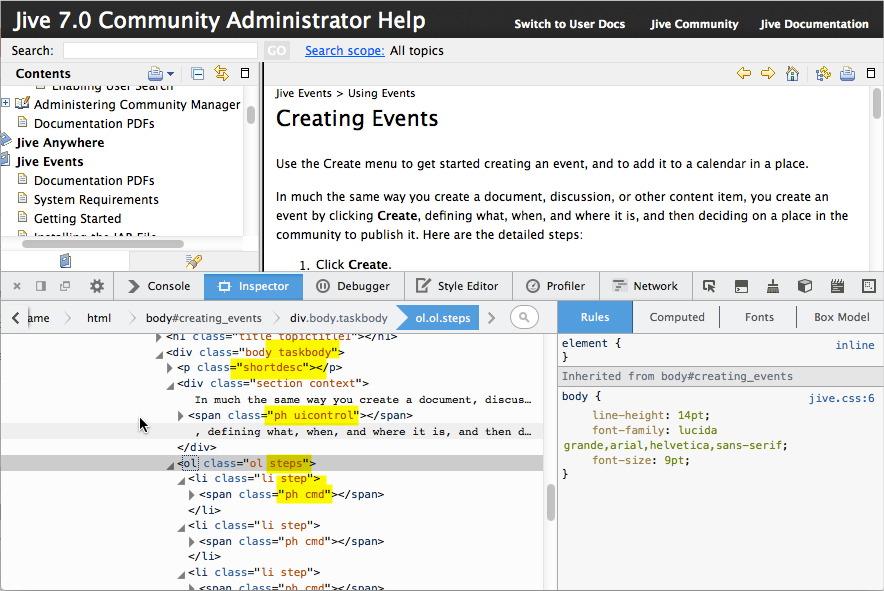Go back with the yellow left arrow

744,73
